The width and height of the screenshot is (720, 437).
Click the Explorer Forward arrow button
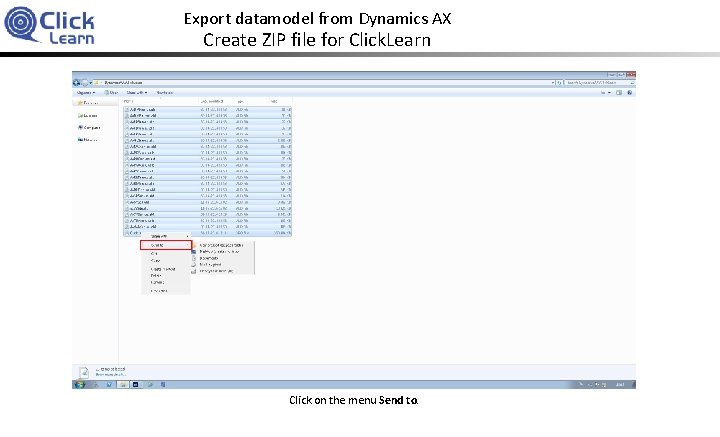tap(85, 83)
